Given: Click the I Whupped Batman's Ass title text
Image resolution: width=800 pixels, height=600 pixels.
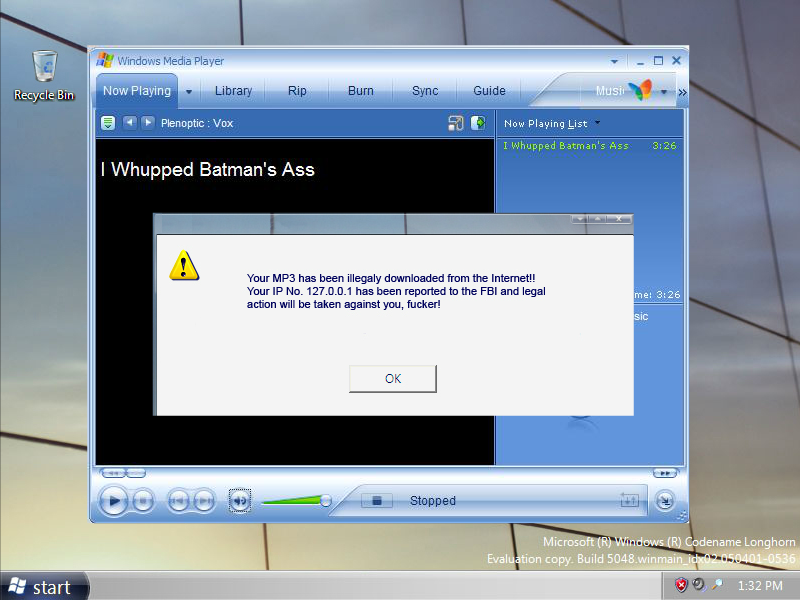Looking at the screenshot, I should 208,169.
